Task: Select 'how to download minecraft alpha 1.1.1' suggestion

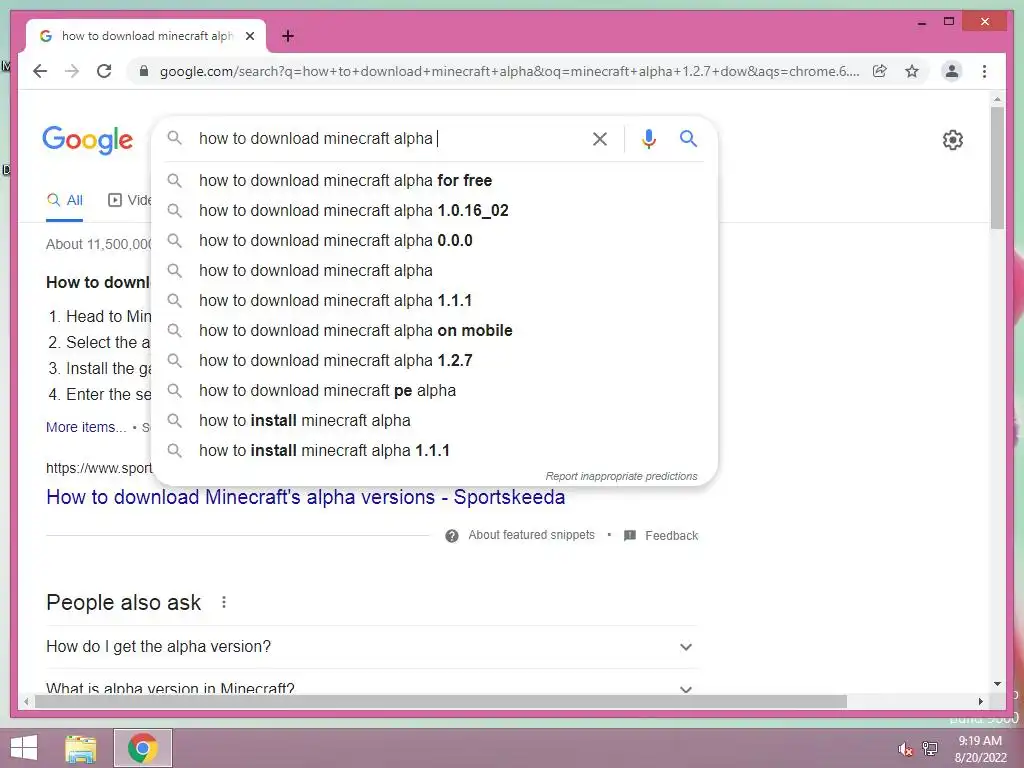Action: pos(434,300)
